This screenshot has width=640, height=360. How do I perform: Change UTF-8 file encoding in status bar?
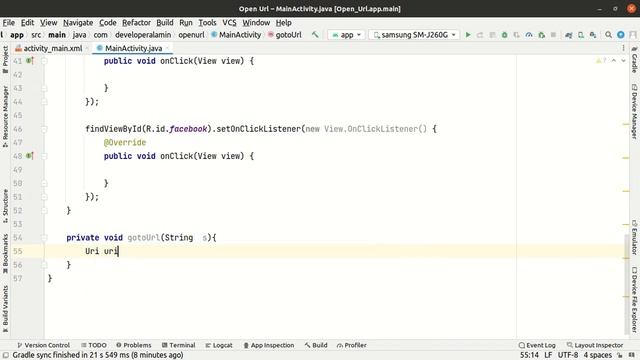[568, 355]
